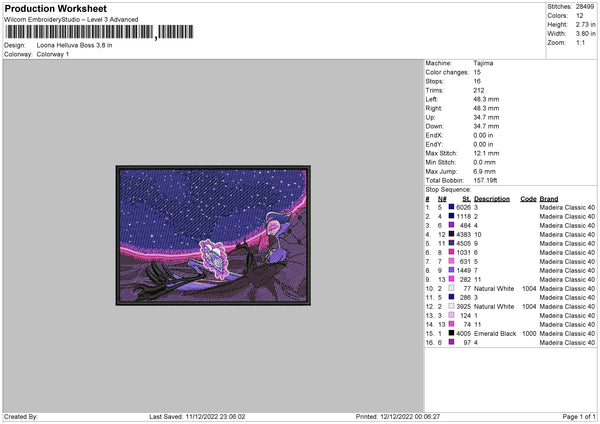Click the violet swatch beside stitch count 1449
The width and height of the screenshot is (600, 424).
451,270
